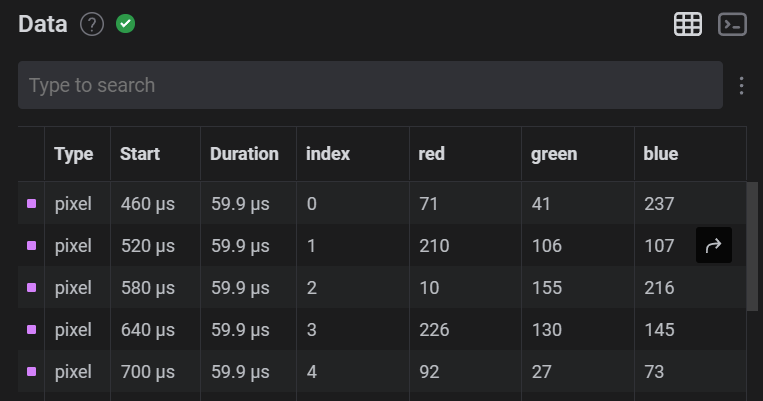Click the red value 92
This screenshot has height=401, width=763.
click(x=429, y=372)
